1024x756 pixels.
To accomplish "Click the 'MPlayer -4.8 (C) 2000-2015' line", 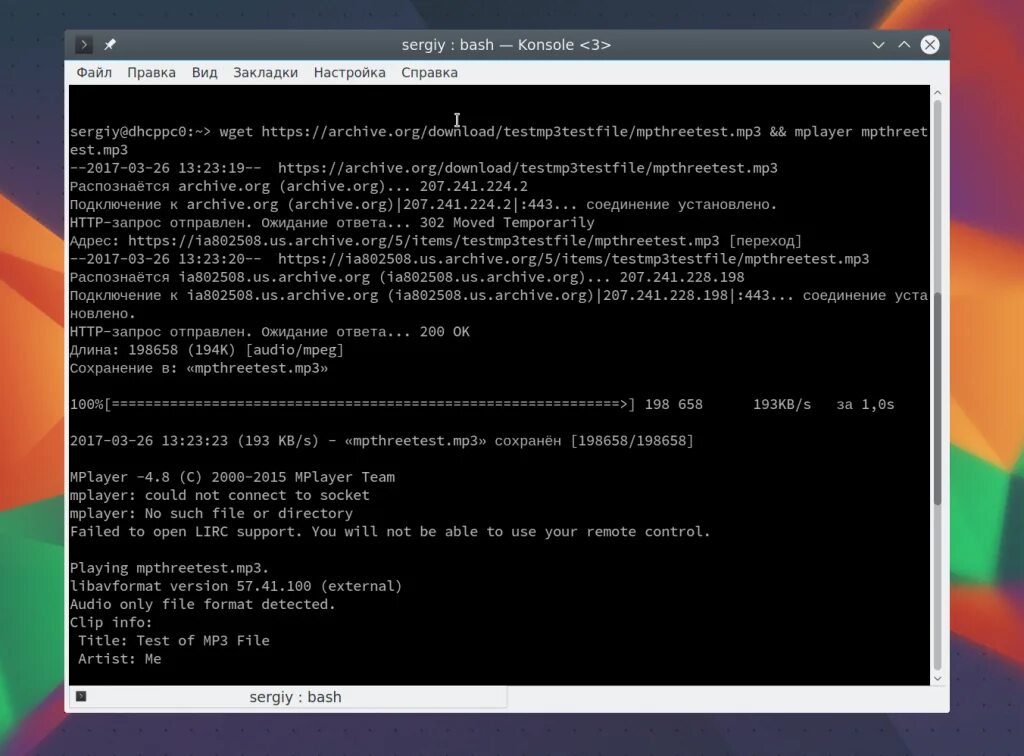I will [x=232, y=477].
